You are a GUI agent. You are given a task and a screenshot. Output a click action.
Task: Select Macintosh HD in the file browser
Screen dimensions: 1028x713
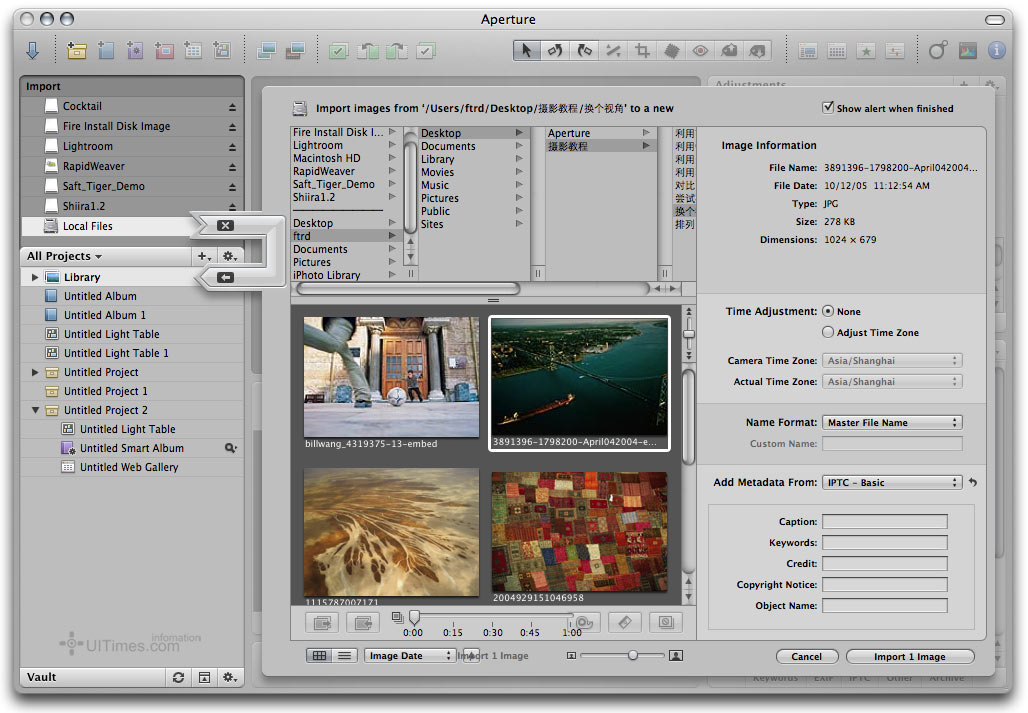pyautogui.click(x=346, y=158)
